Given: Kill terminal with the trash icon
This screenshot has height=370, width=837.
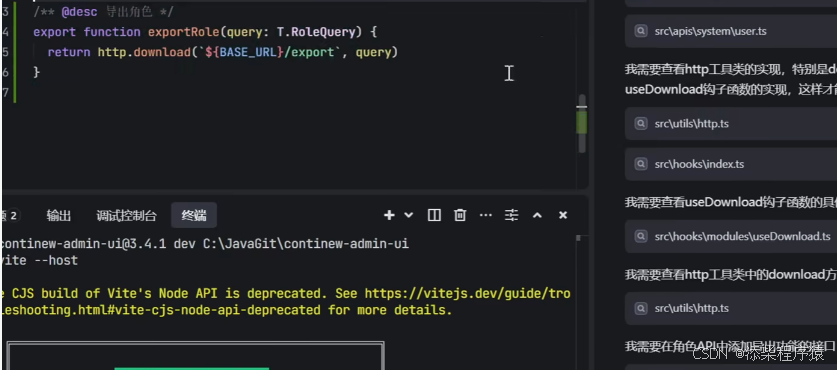Looking at the screenshot, I should [x=460, y=215].
